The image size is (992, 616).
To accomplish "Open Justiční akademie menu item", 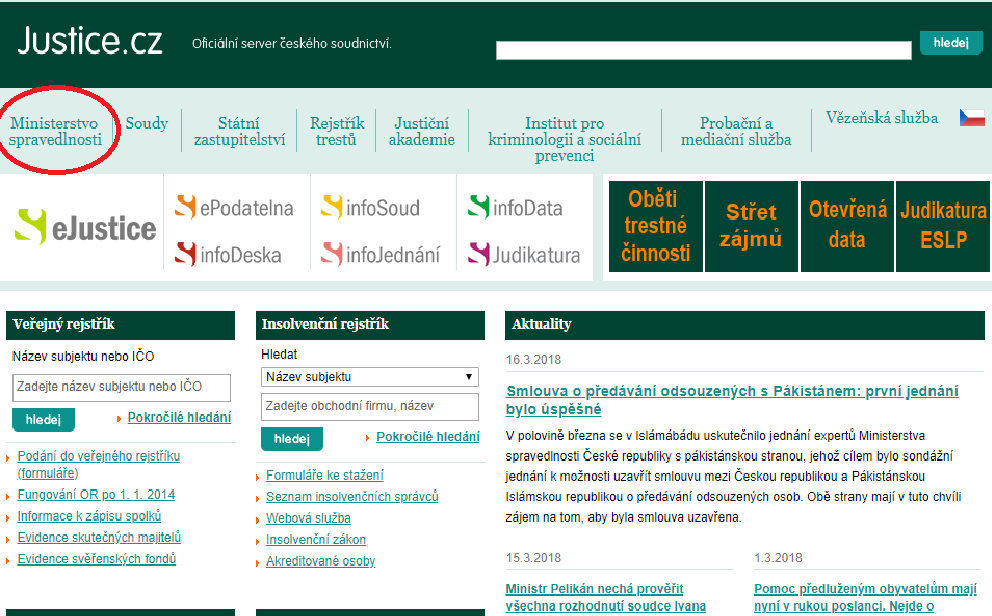I will [421, 131].
